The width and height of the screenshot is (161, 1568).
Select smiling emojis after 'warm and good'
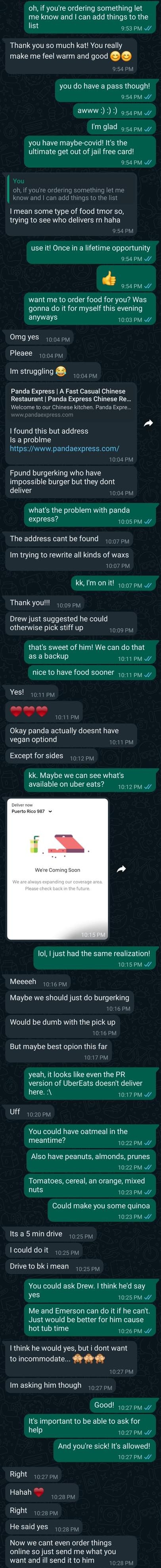point(120,56)
